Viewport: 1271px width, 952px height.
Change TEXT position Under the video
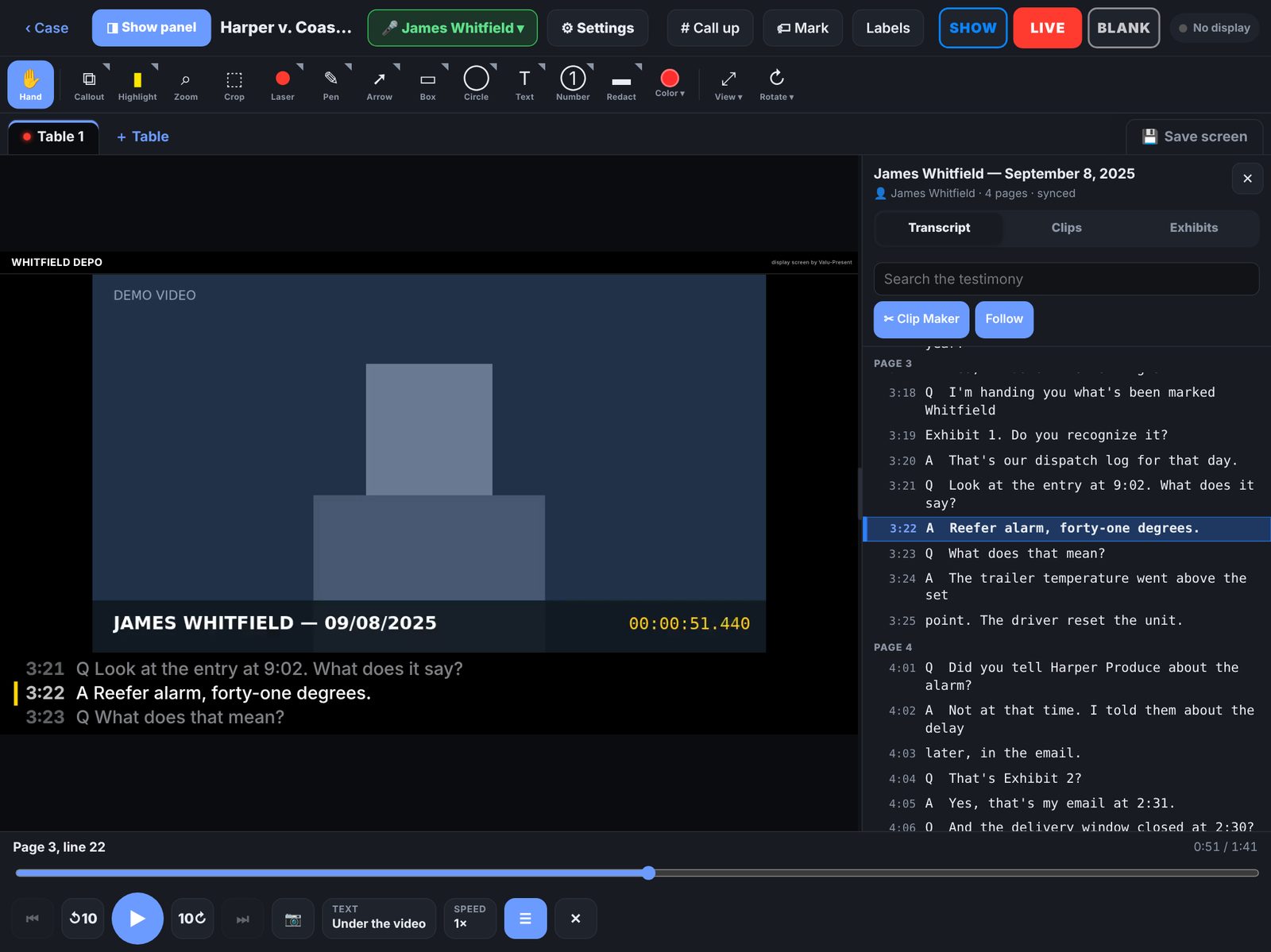(379, 919)
